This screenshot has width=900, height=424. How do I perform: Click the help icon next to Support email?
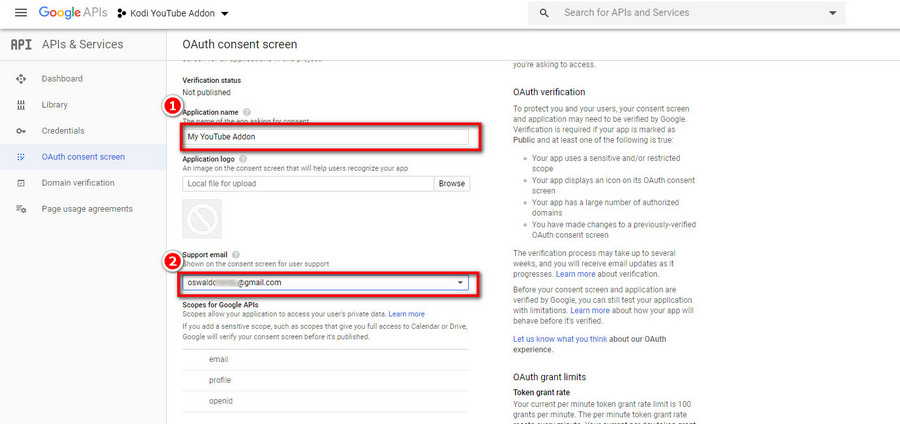[236, 254]
